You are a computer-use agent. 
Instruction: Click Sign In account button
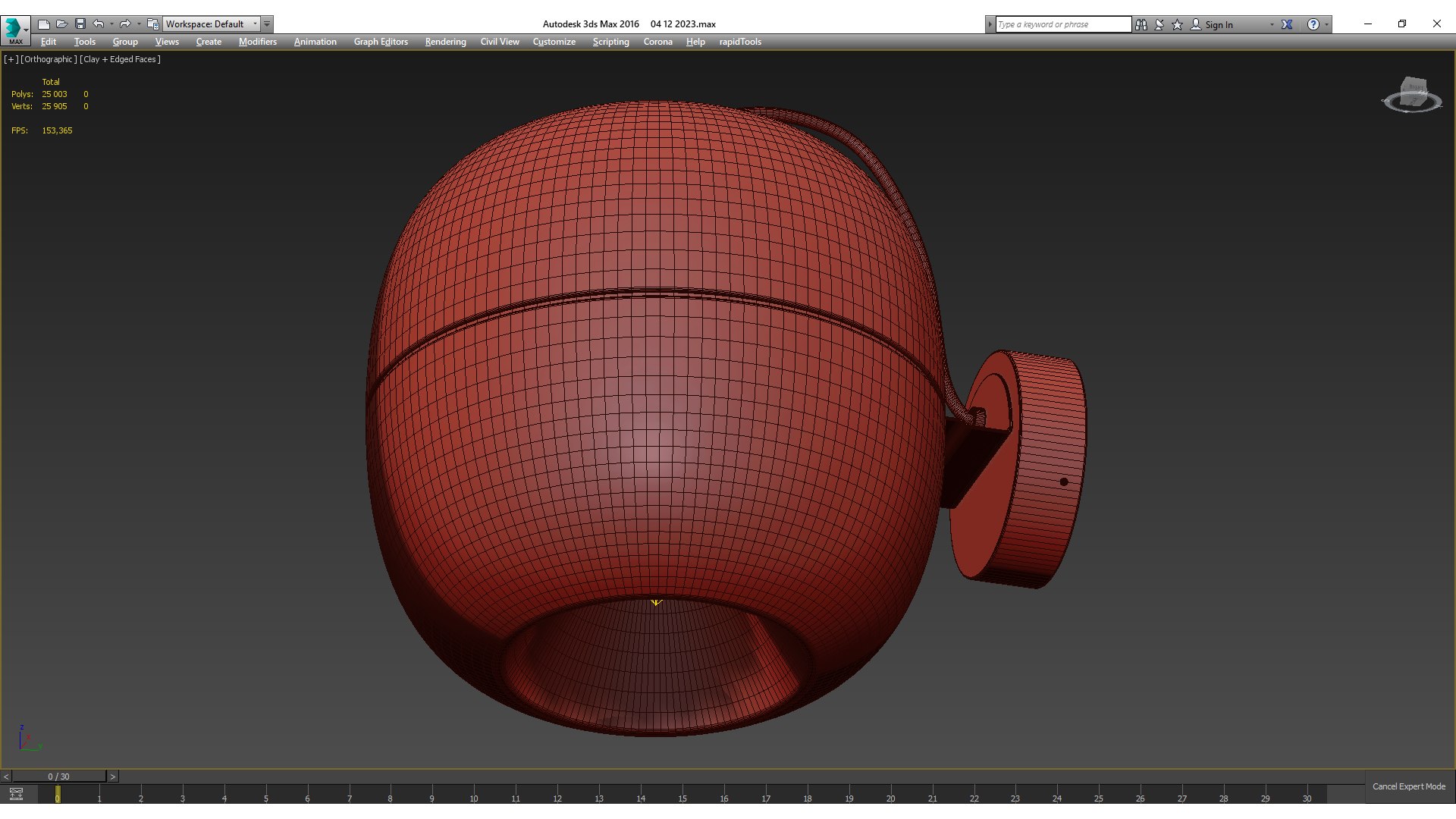point(1212,24)
